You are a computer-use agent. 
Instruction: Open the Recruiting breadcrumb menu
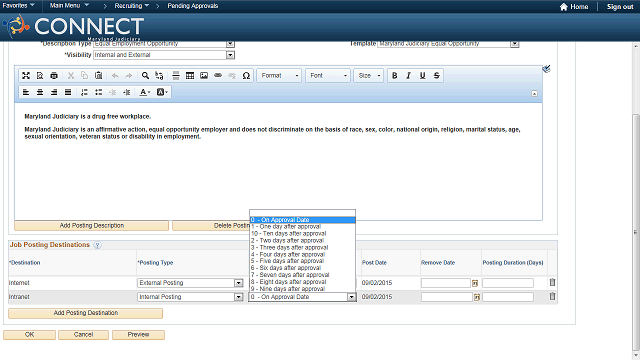coord(131,6)
